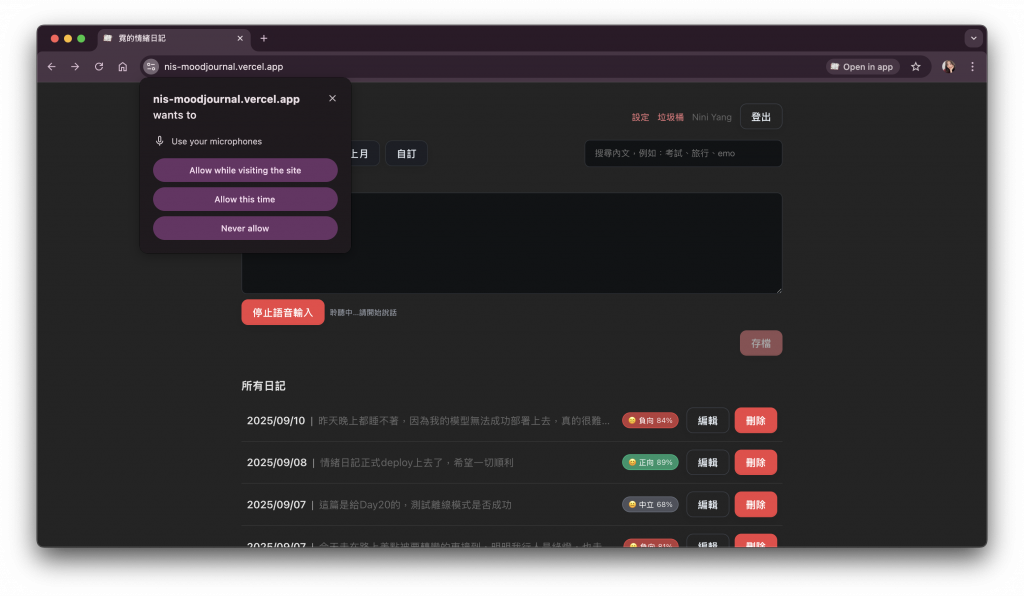Delete the 2025/09/10 diary entry
The width and height of the screenshot is (1024, 596).
756,420
